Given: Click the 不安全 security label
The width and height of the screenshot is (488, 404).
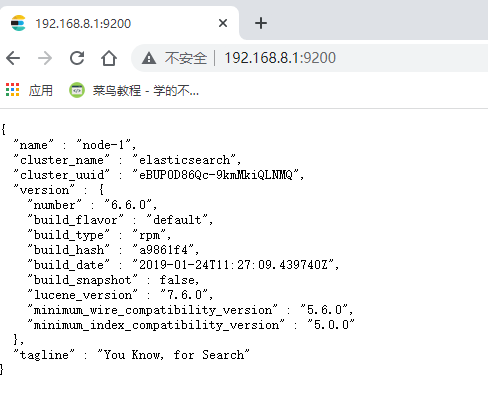Looking at the screenshot, I should coord(186,58).
